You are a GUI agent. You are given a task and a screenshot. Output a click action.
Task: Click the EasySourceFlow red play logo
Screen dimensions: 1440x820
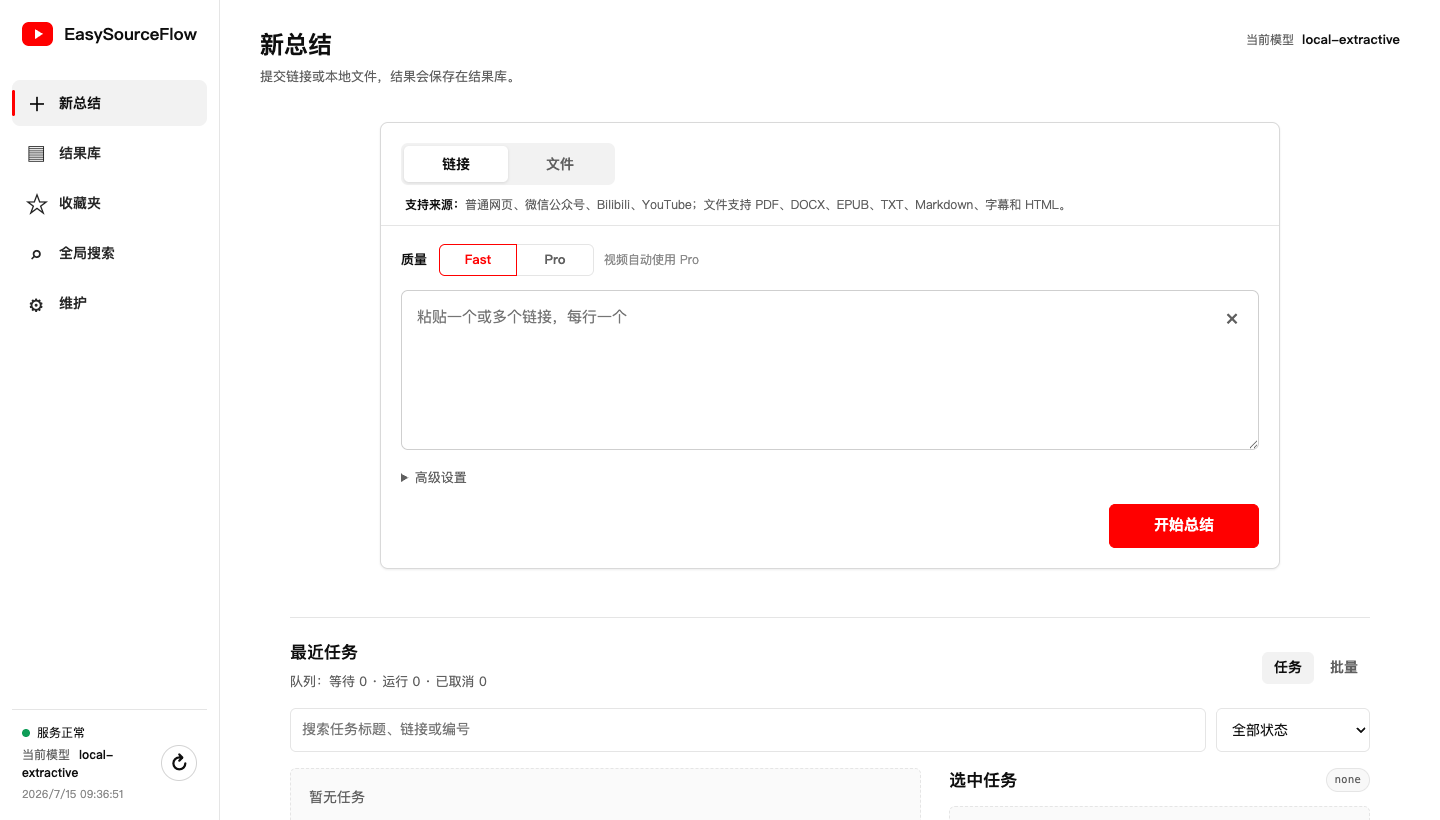pos(37,34)
